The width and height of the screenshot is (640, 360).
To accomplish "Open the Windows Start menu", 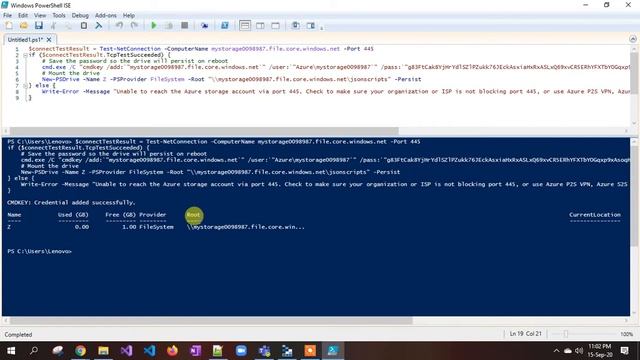I will (11, 351).
